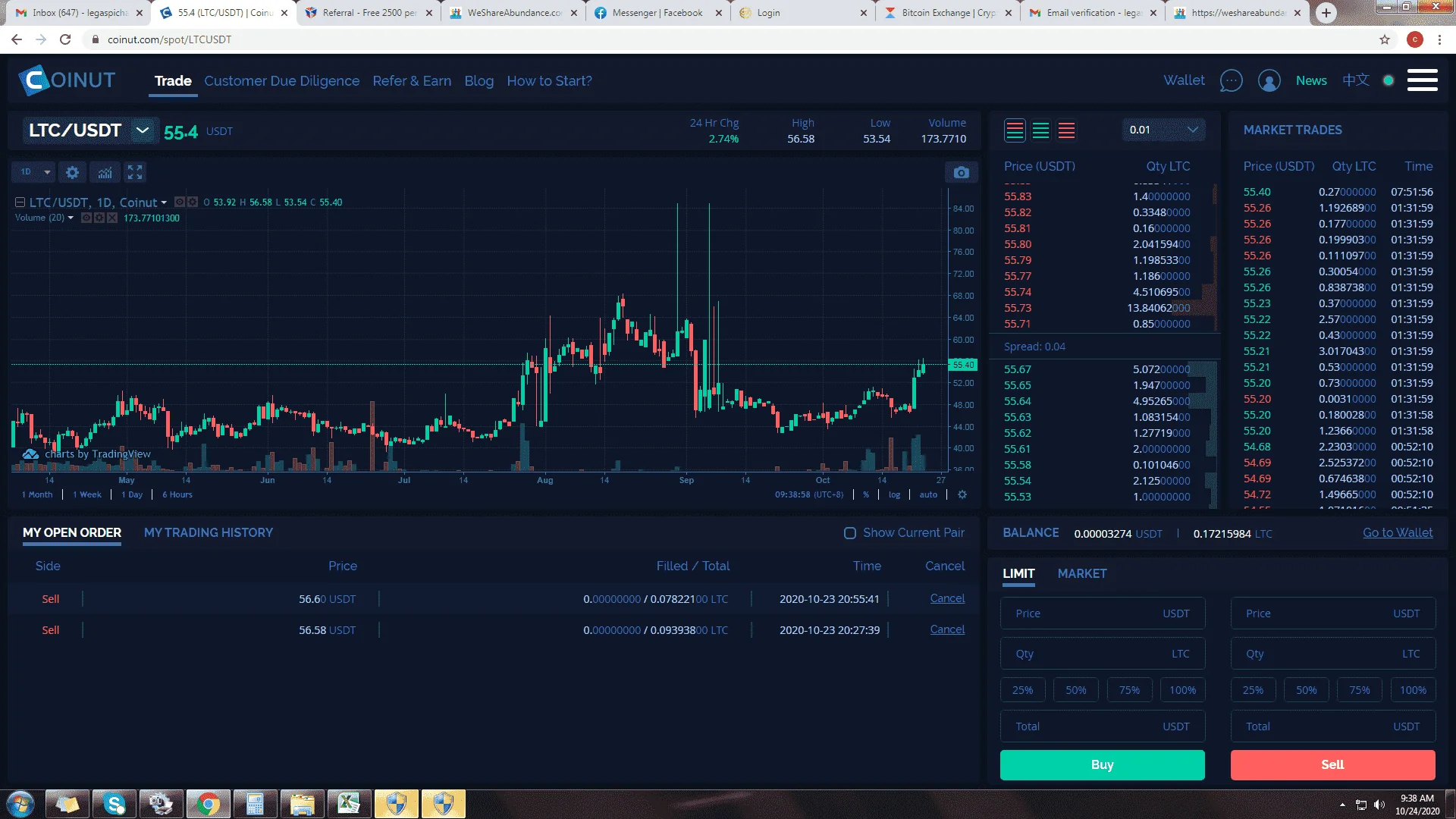The width and height of the screenshot is (1456, 819).
Task: Click the buy-side Price input field
Action: click(1103, 613)
